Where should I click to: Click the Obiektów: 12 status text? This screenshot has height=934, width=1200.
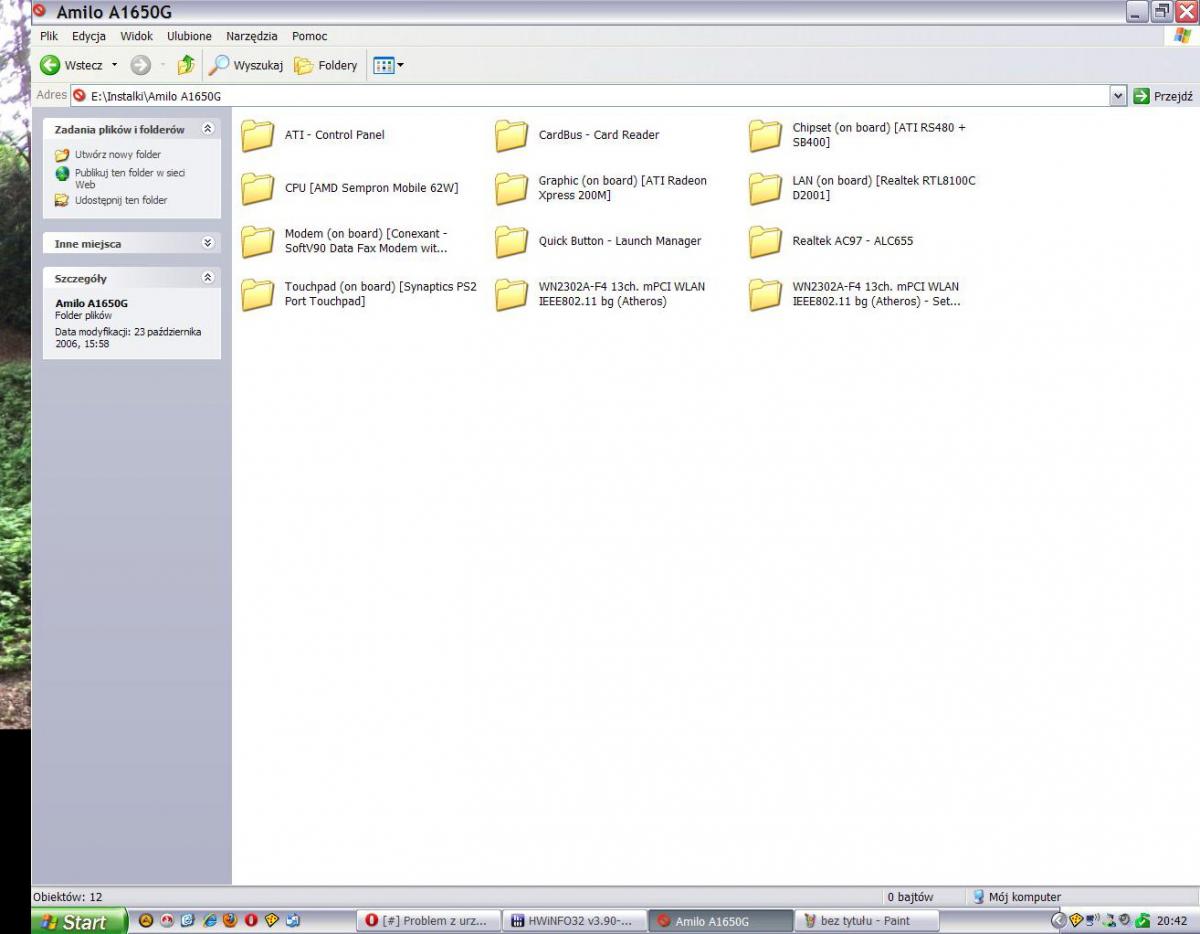(68, 897)
